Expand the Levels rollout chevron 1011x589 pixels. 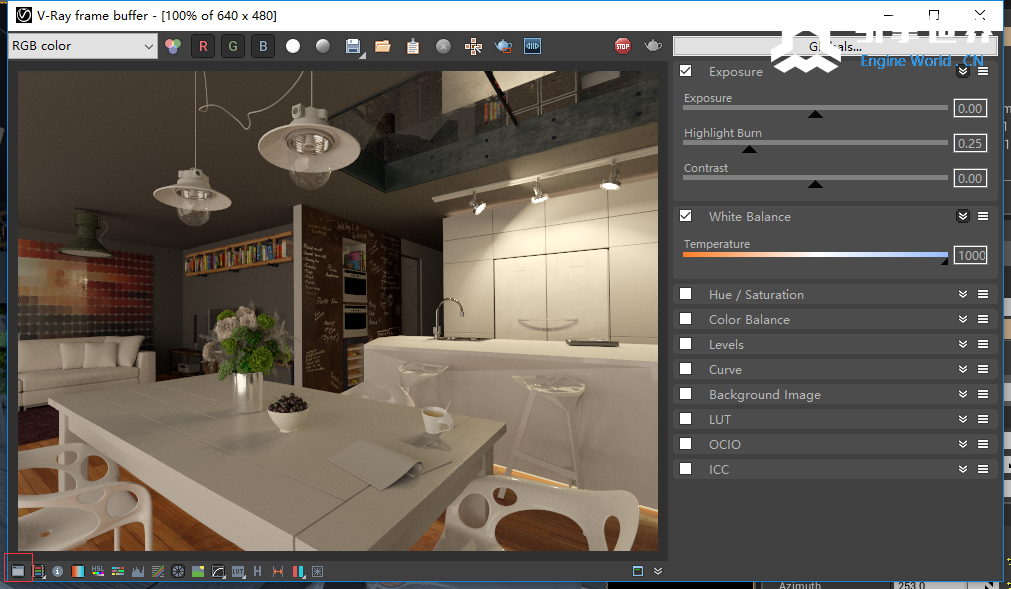click(x=963, y=344)
